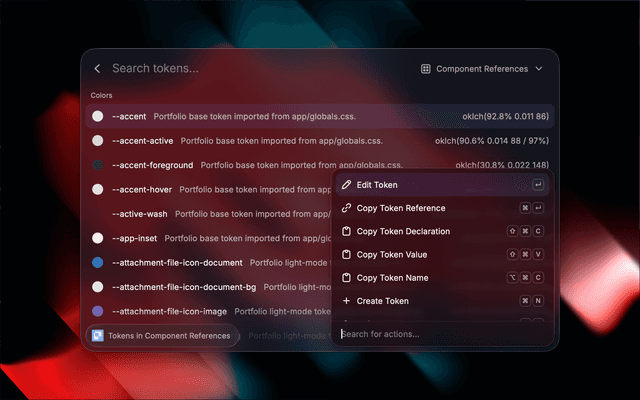Click the return key badge on Copy Token Reference
This screenshot has width=640, height=400.
(538, 208)
